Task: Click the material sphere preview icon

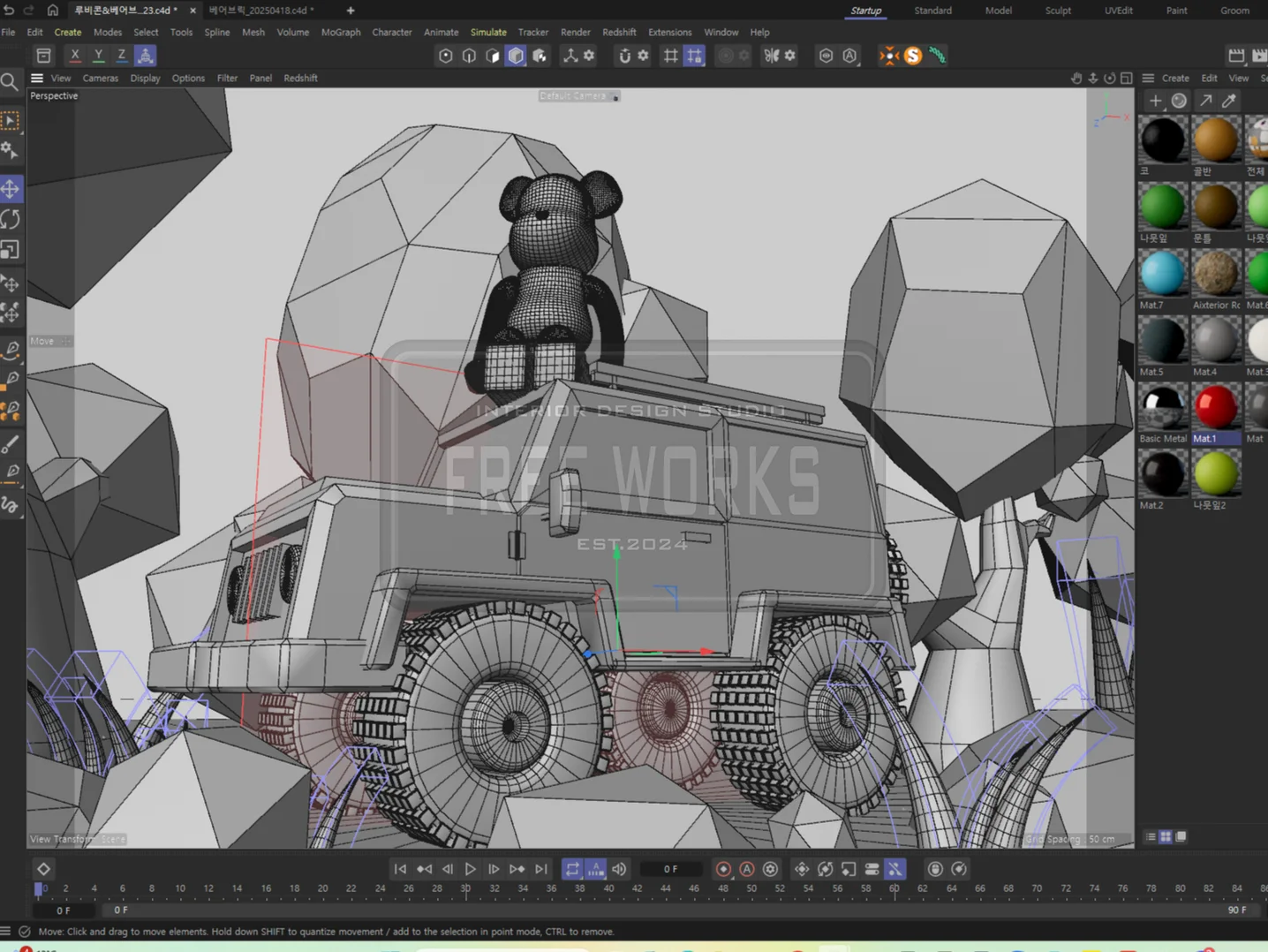Action: [1179, 101]
